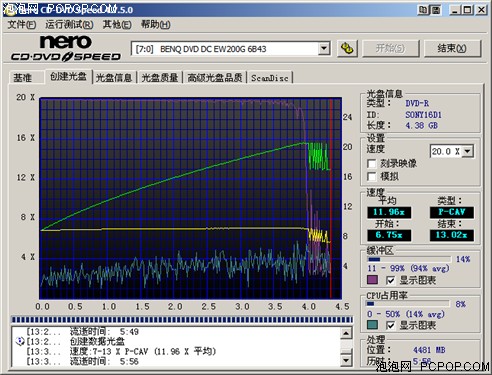Click the disc ID SONY16D1 value

[423, 115]
